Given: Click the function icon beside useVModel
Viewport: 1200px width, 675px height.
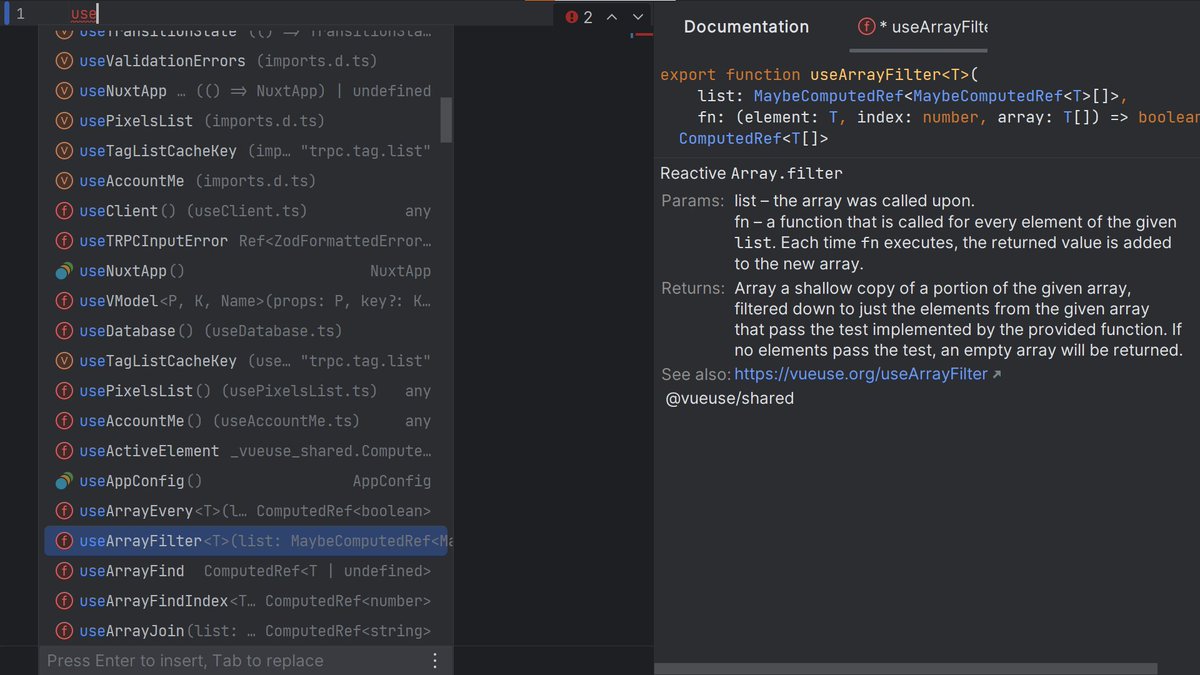Looking at the screenshot, I should click(64, 301).
